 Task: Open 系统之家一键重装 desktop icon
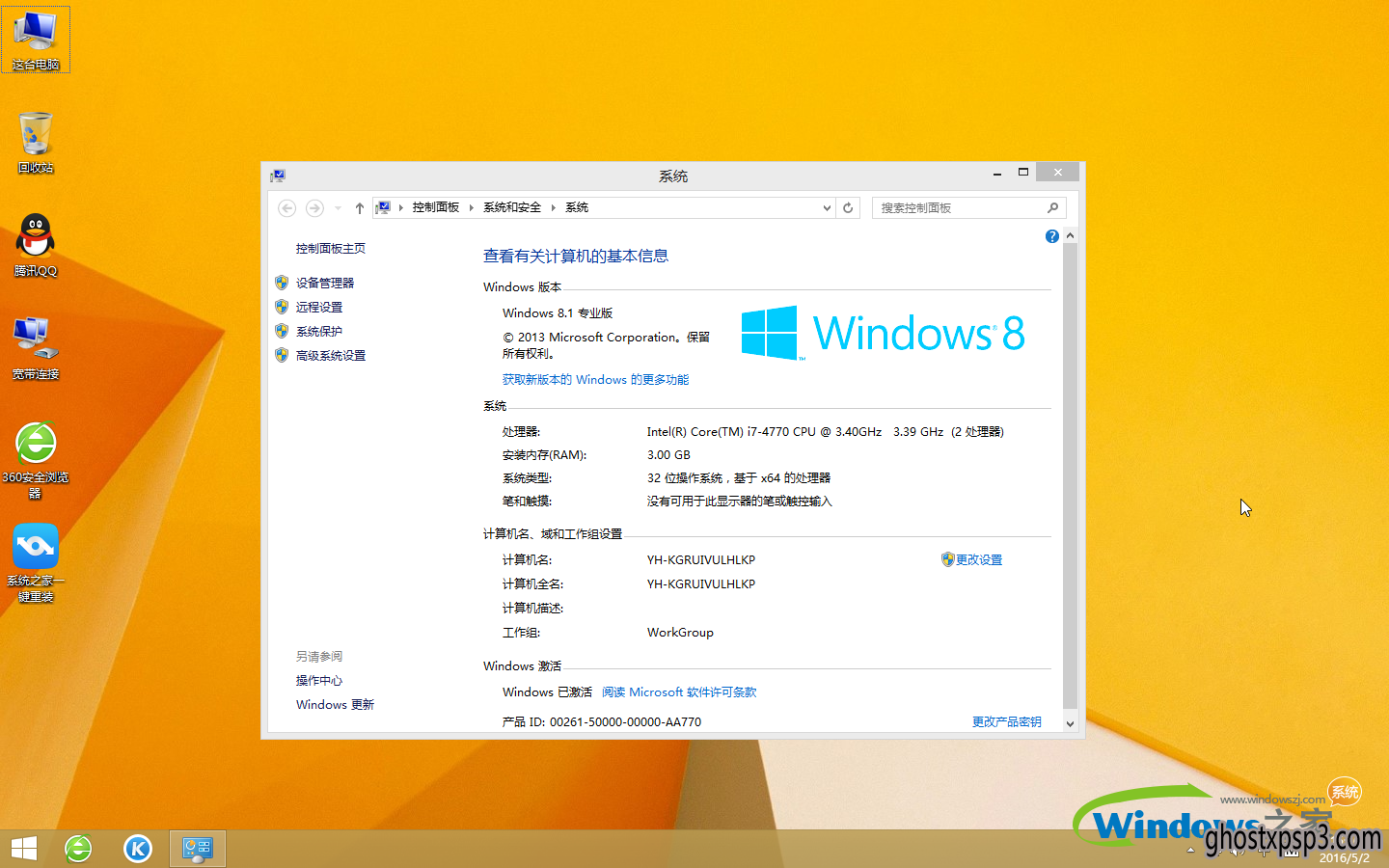point(36,563)
